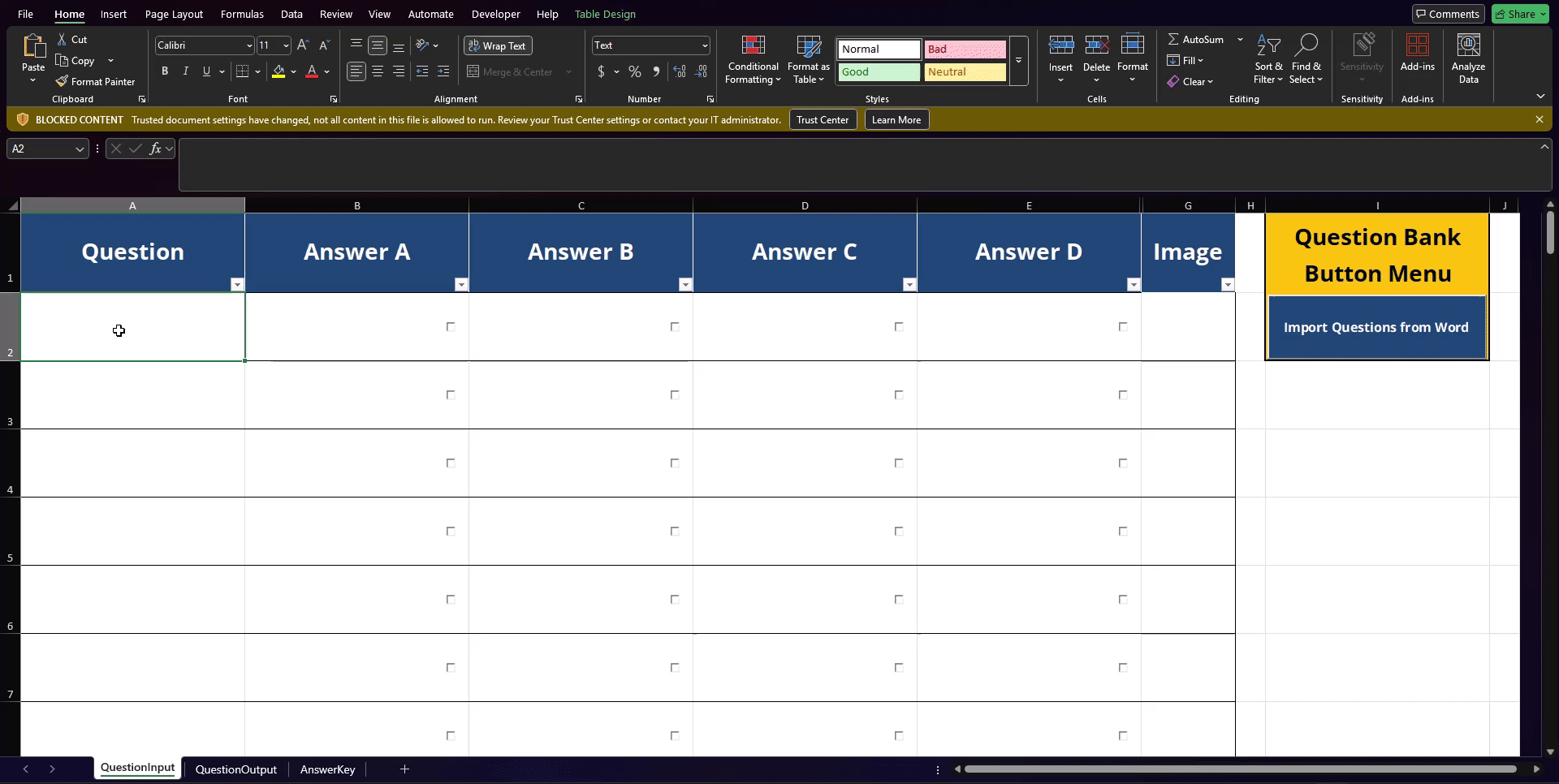Apply Comma Style number format

pos(656,71)
